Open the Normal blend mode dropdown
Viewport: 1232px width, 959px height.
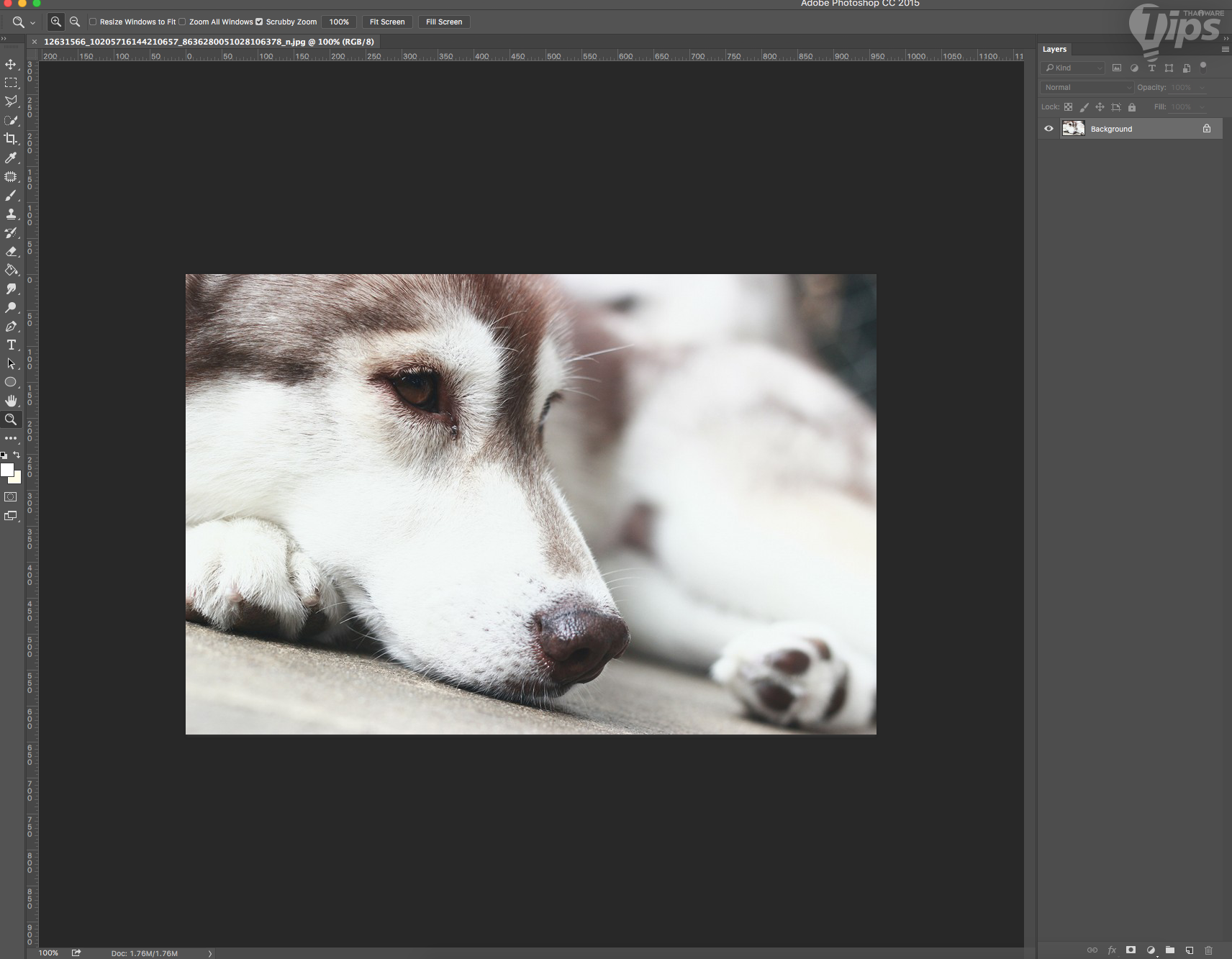click(1087, 88)
